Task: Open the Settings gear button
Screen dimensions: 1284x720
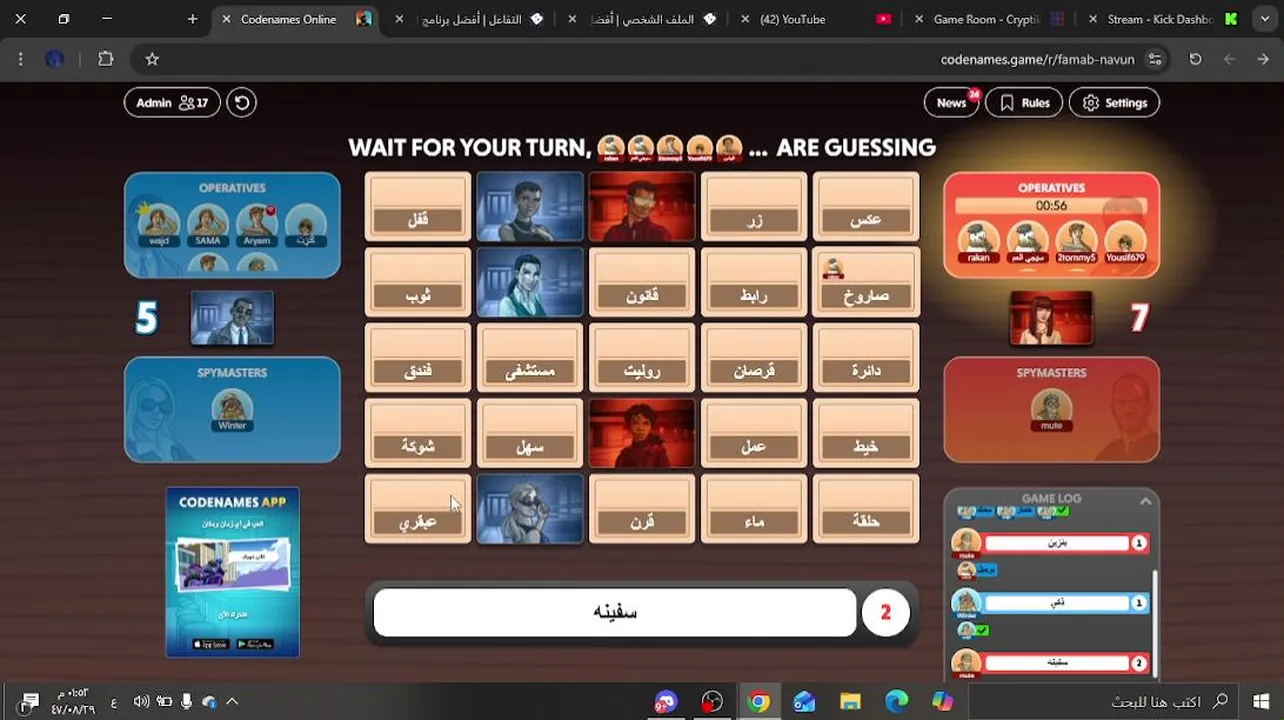Action: [x=1114, y=103]
